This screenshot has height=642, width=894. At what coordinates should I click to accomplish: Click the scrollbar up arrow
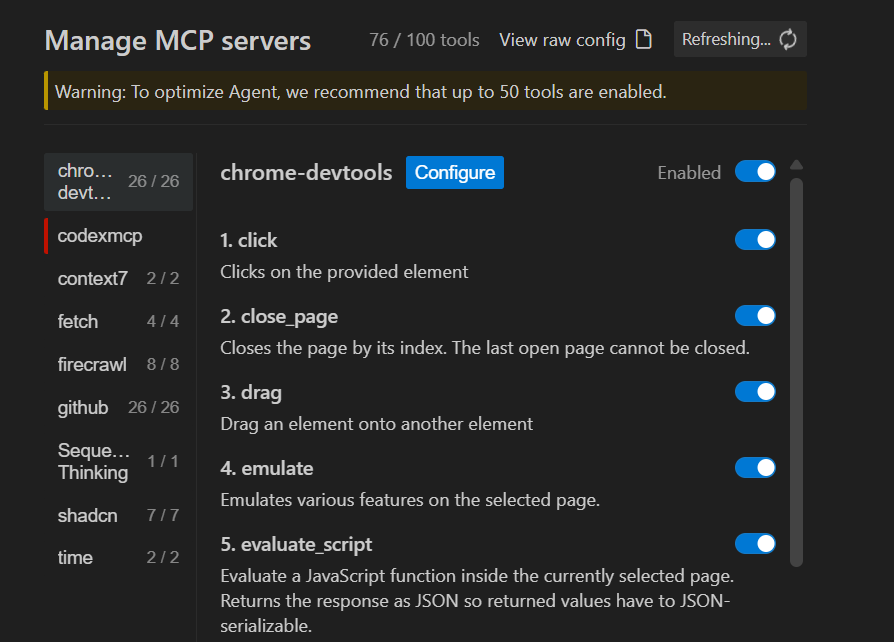tap(797, 165)
